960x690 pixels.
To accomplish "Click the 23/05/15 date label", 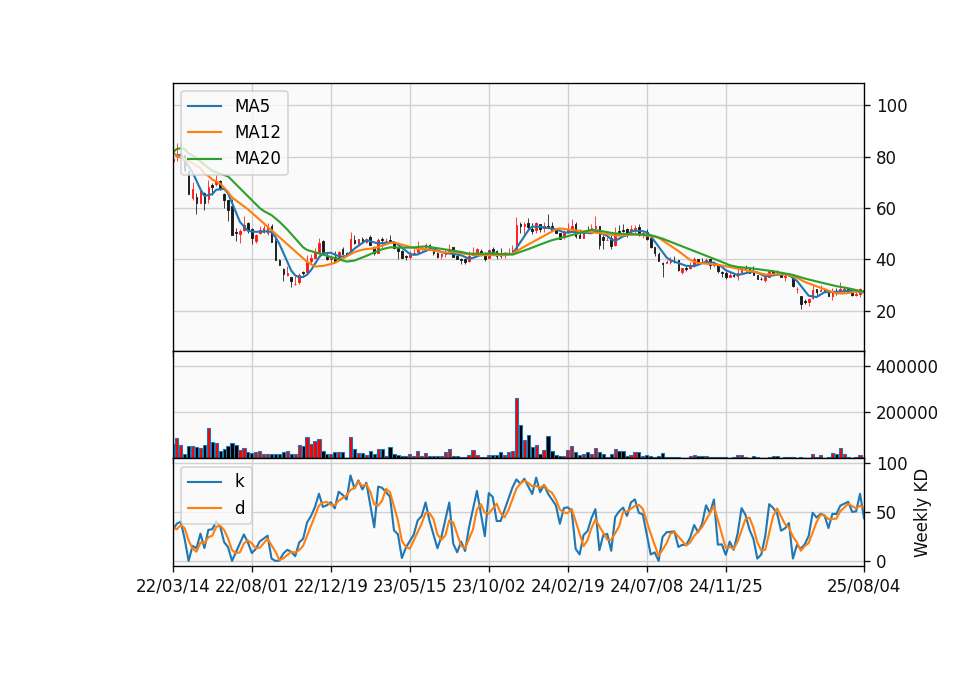I will (x=410, y=586).
